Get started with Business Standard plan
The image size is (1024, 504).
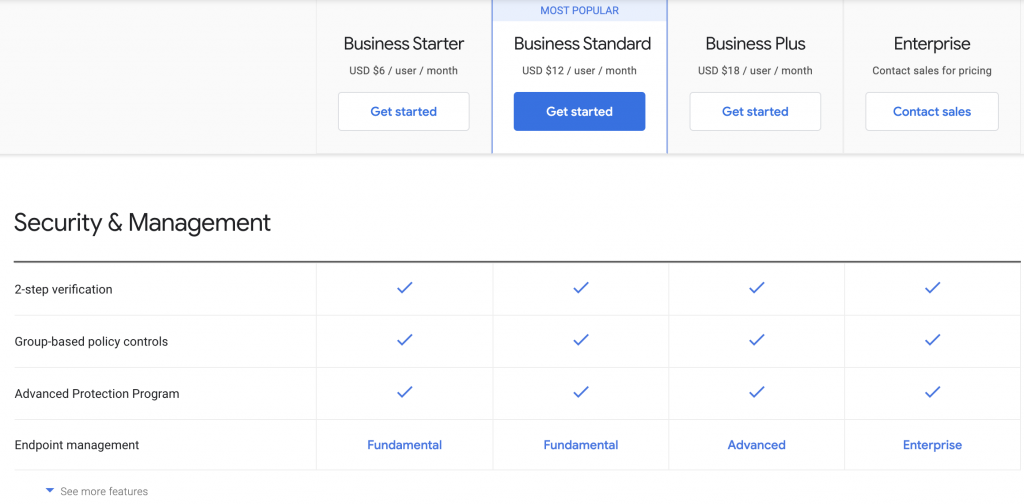[579, 112]
